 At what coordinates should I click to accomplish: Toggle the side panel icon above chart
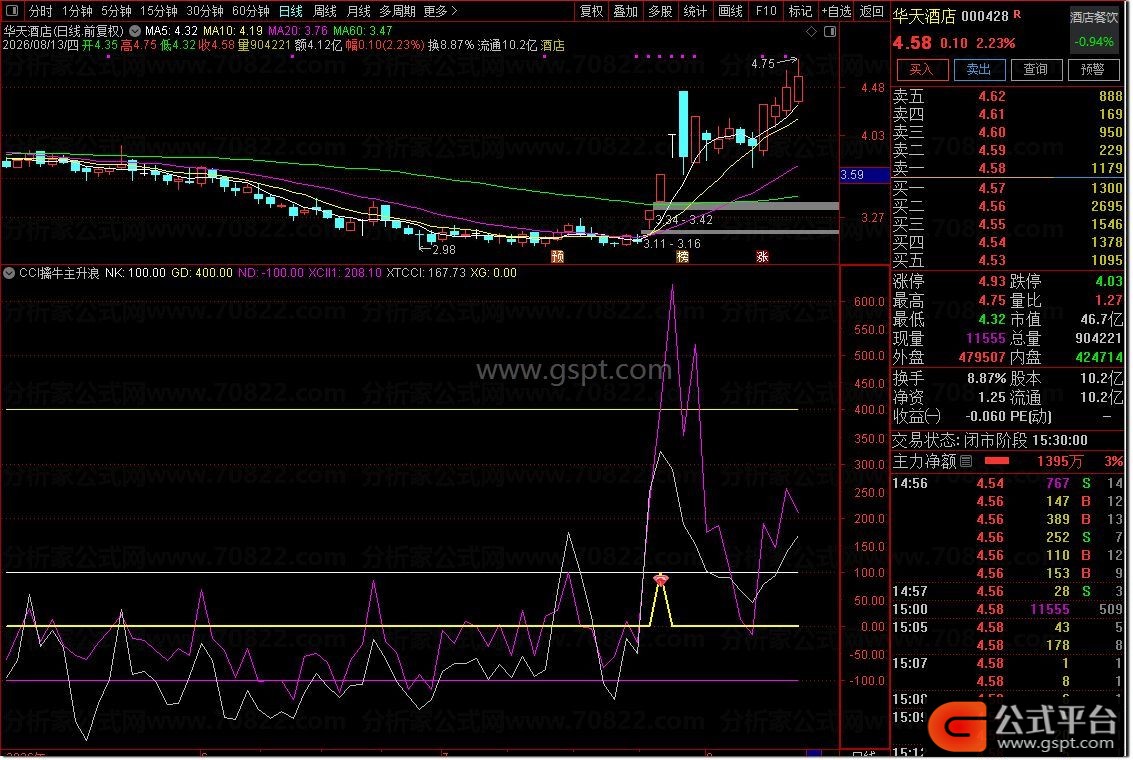click(830, 31)
